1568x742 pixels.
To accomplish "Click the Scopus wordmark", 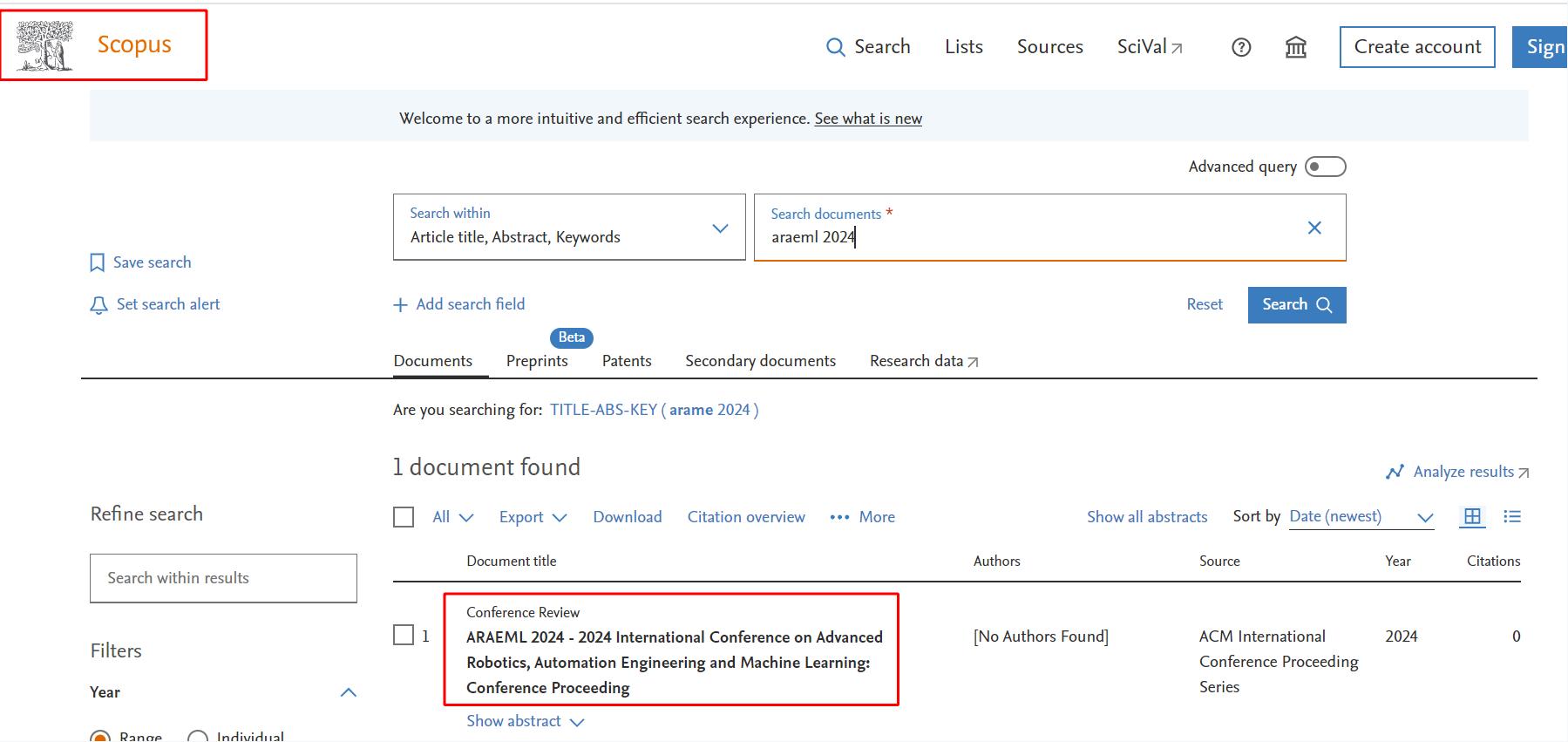I will coord(134,44).
